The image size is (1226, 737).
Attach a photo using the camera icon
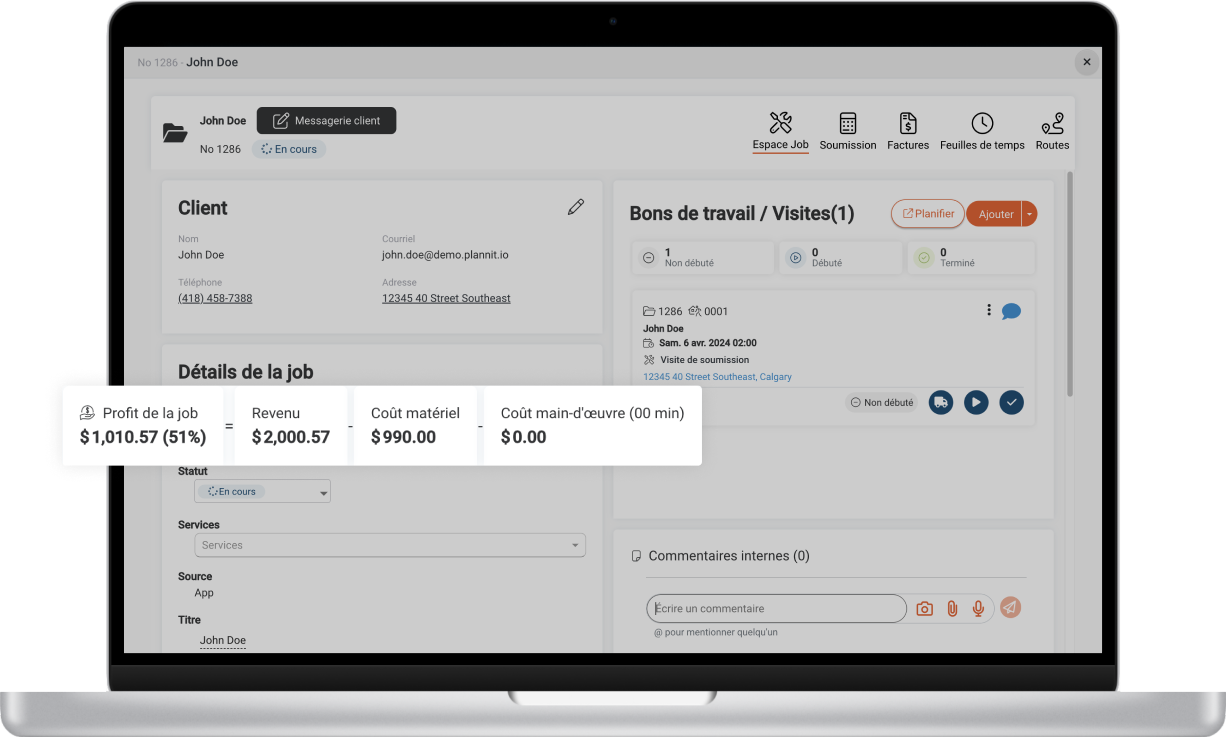(x=925, y=609)
